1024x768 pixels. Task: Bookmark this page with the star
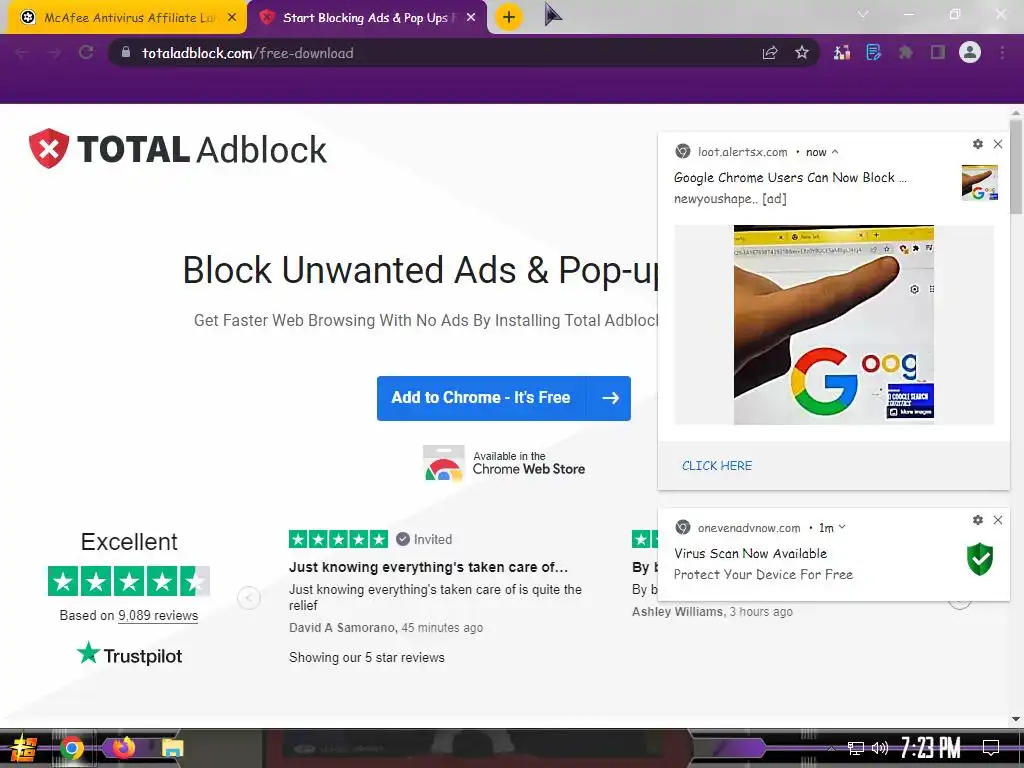pos(802,53)
